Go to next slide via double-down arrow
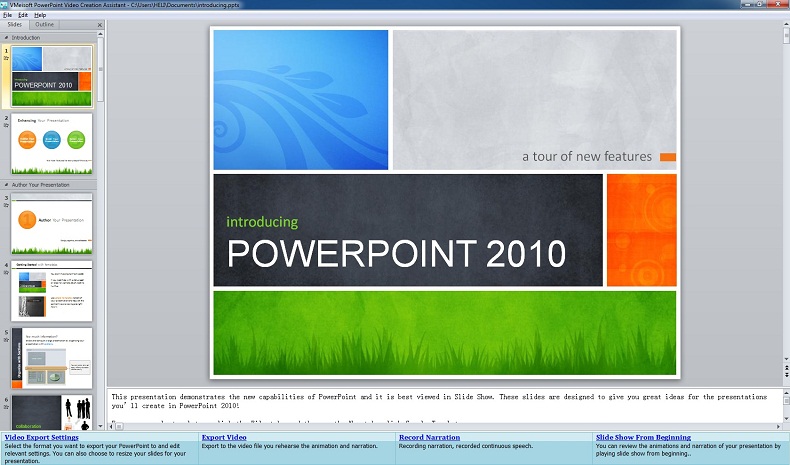790x465 pixels. tap(786, 375)
